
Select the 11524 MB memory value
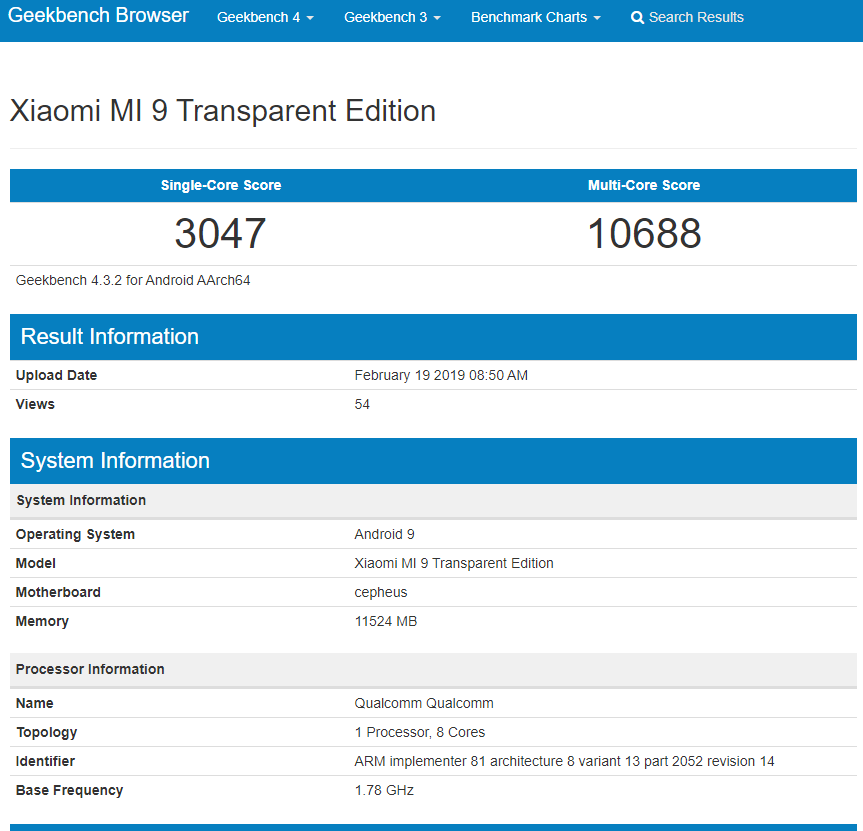[386, 621]
